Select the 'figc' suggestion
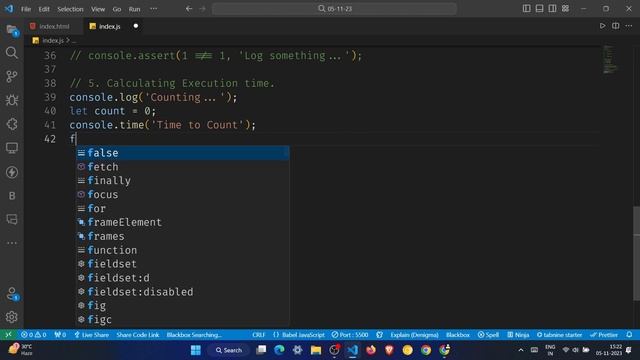 [183, 320]
